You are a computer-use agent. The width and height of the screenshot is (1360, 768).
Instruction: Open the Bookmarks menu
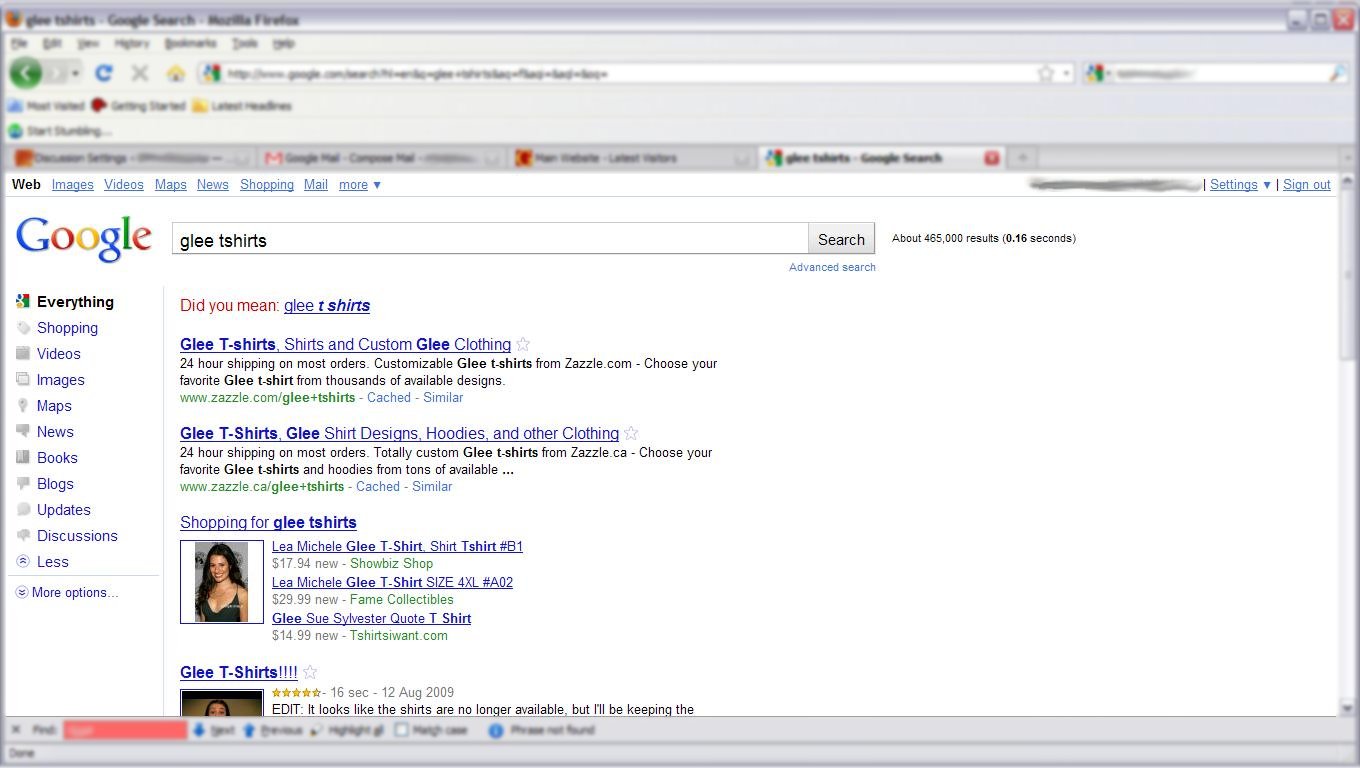coord(191,43)
